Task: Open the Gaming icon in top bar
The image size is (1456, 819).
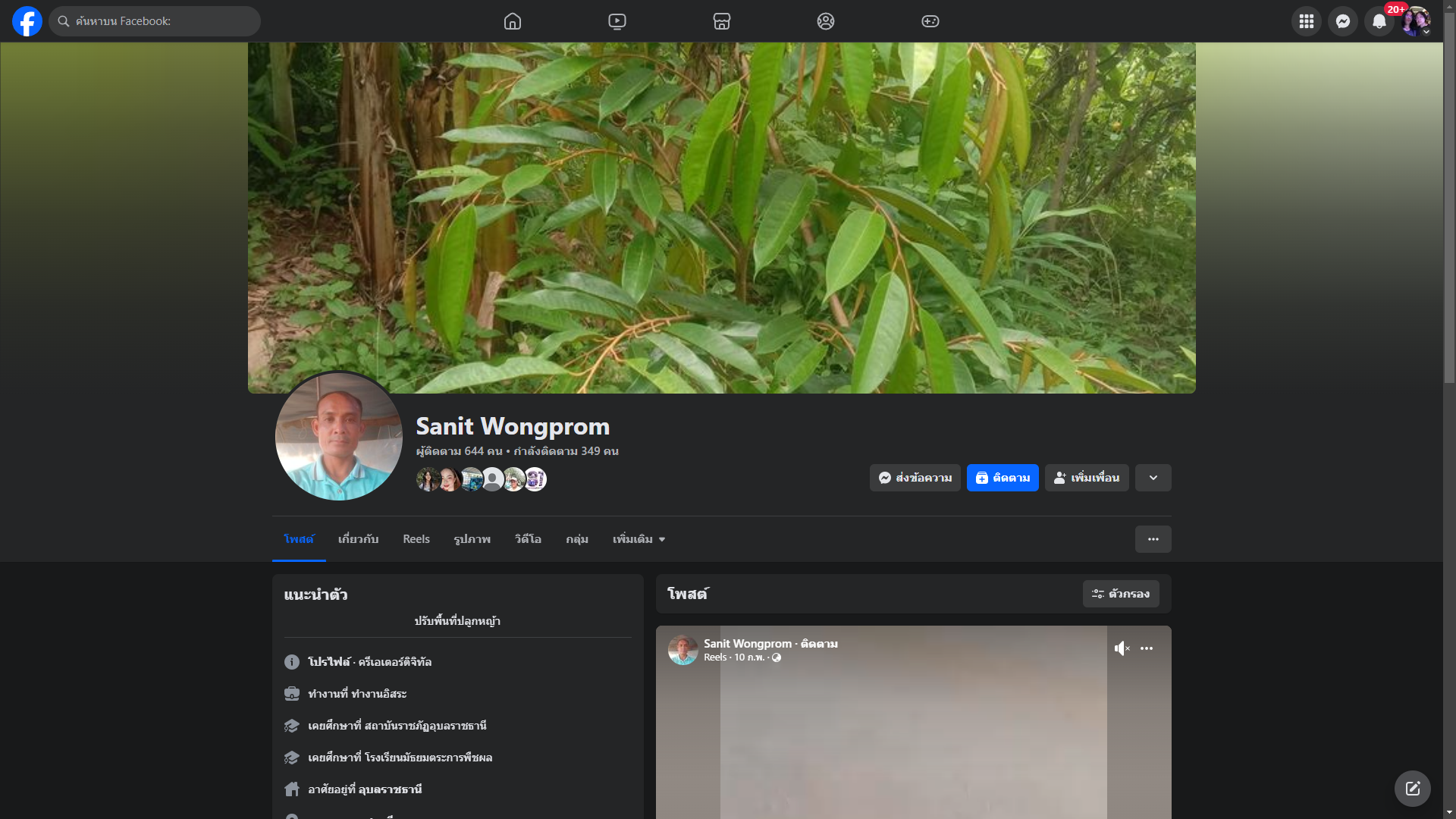Action: click(x=930, y=21)
